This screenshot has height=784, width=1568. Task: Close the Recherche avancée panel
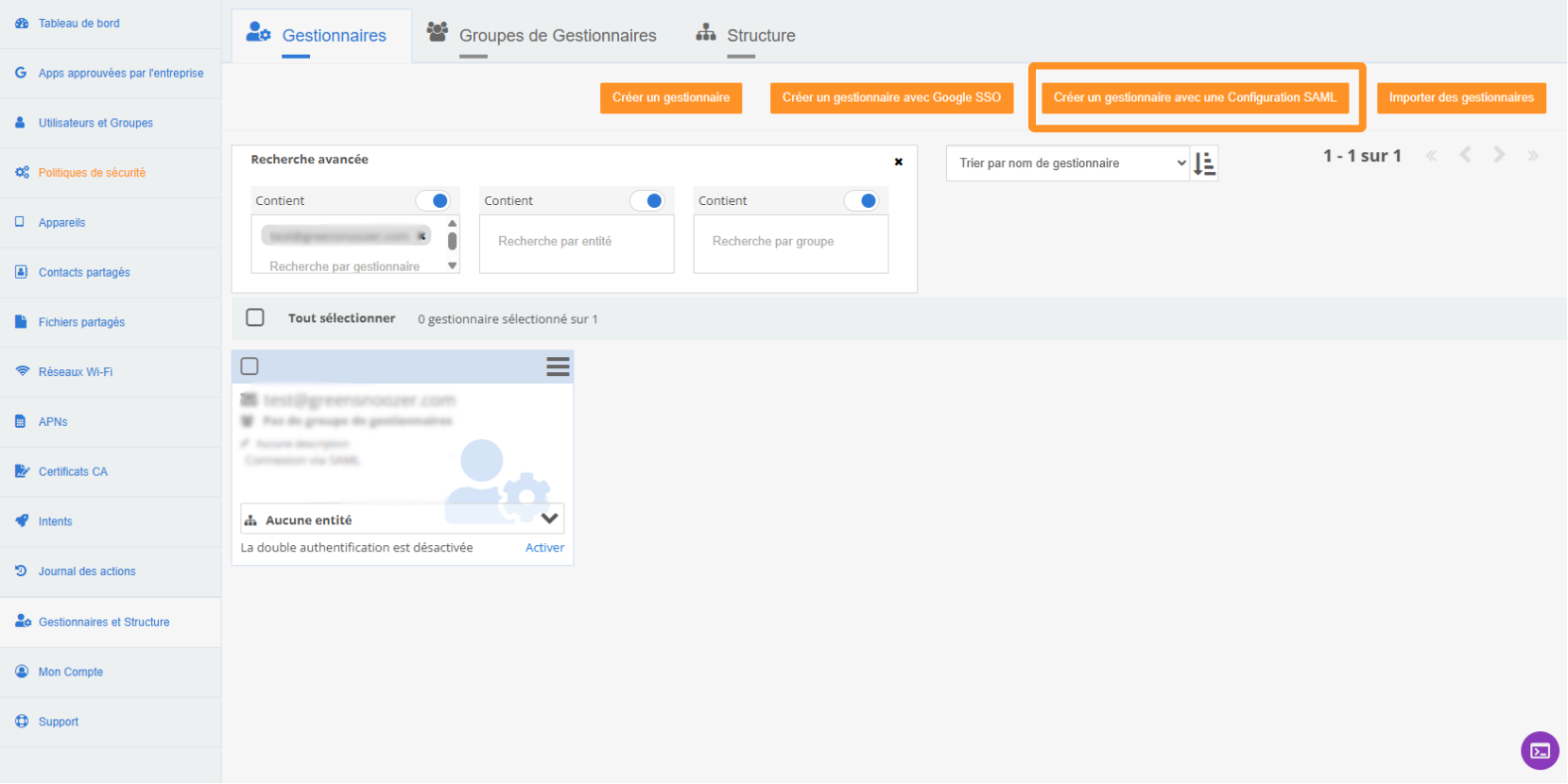click(898, 162)
